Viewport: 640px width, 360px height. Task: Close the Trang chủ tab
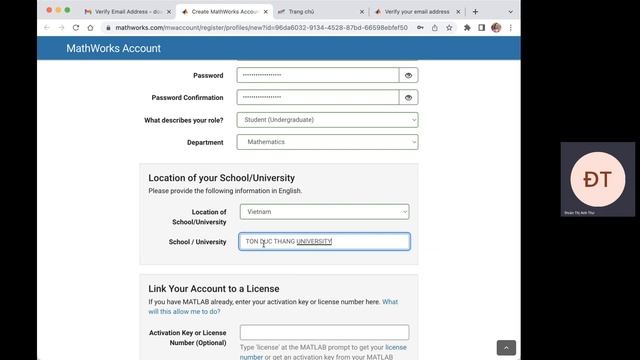pyautogui.click(x=362, y=12)
